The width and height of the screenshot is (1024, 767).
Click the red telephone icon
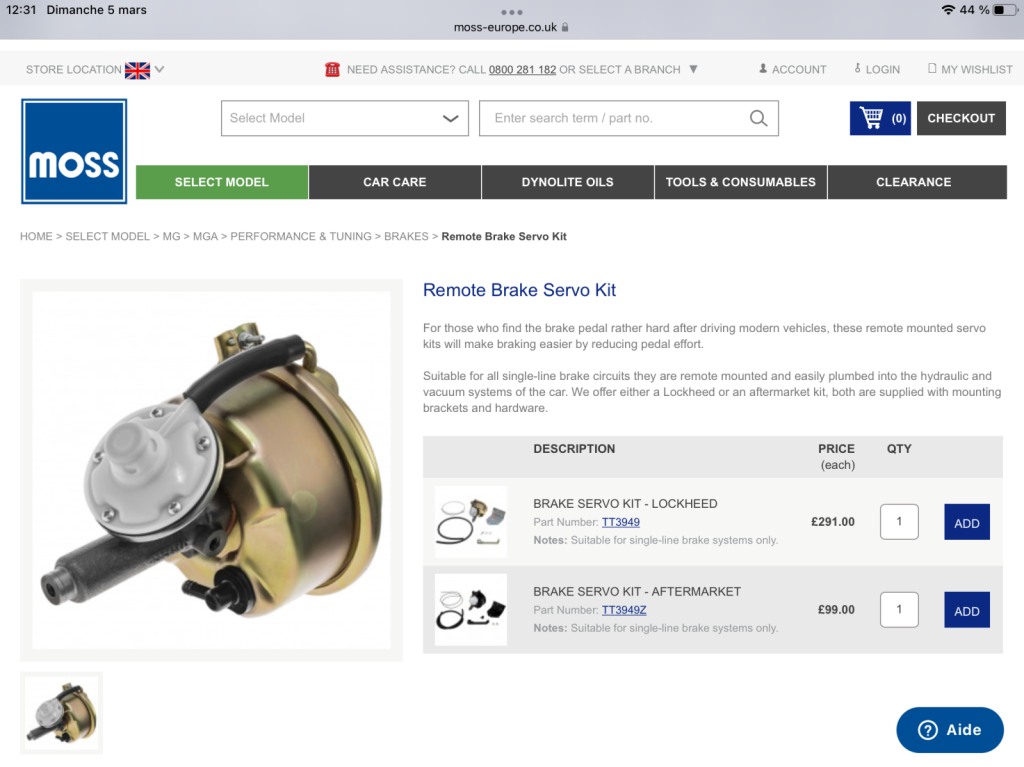332,69
